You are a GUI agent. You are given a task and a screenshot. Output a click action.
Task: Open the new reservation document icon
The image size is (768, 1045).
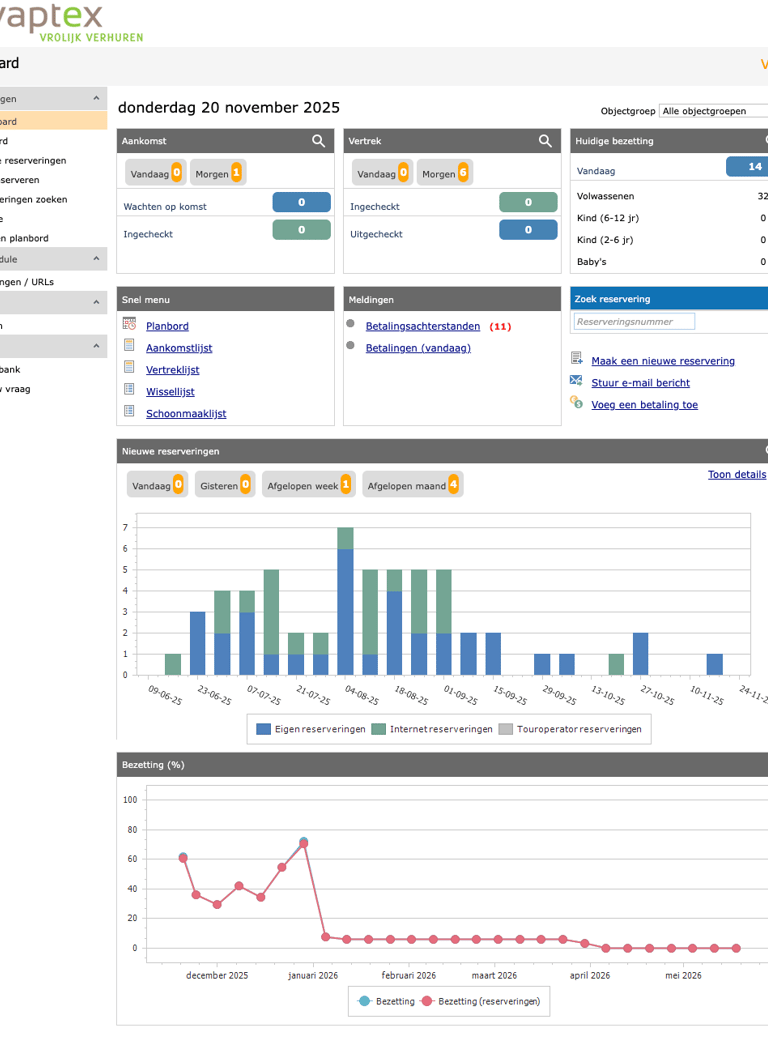click(x=577, y=359)
